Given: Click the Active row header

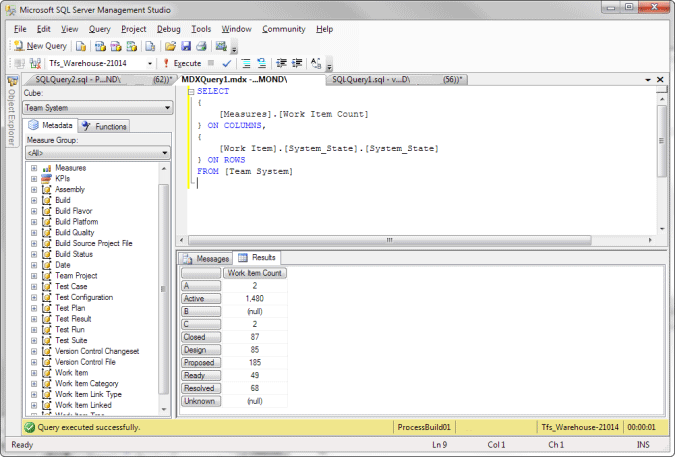Looking at the screenshot, I should click(201, 299).
